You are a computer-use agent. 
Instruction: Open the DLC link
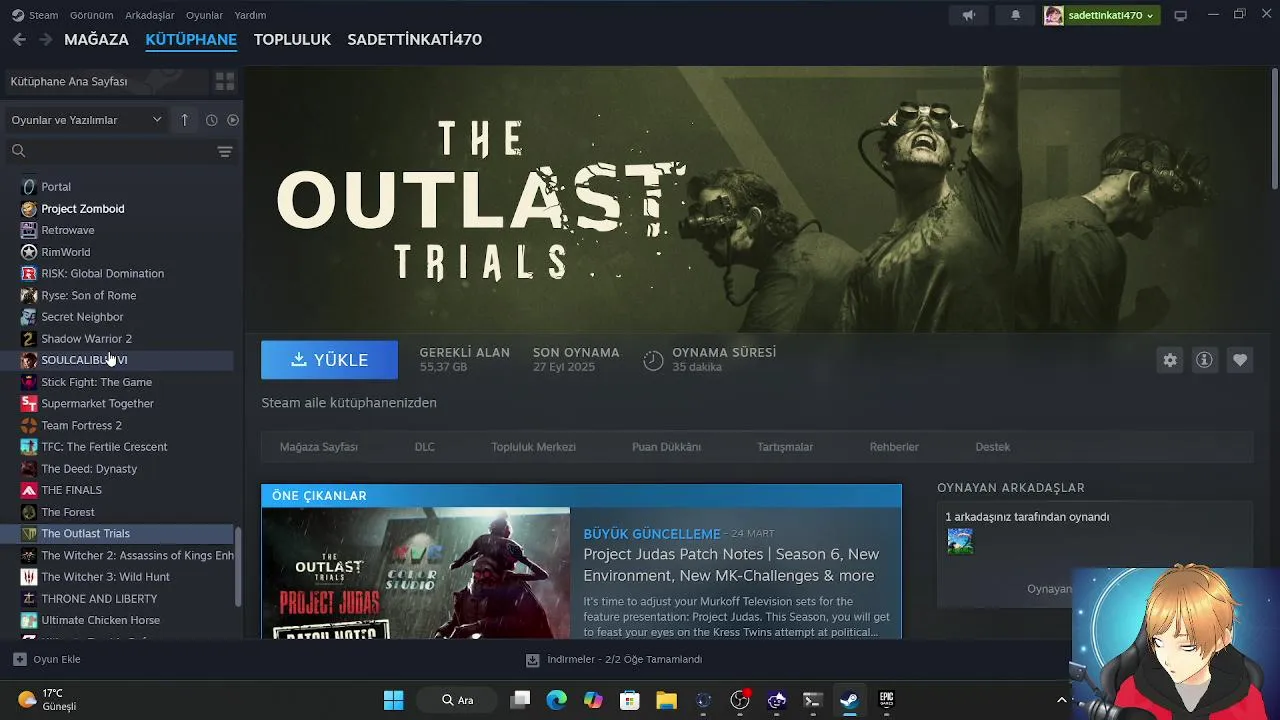(x=425, y=447)
